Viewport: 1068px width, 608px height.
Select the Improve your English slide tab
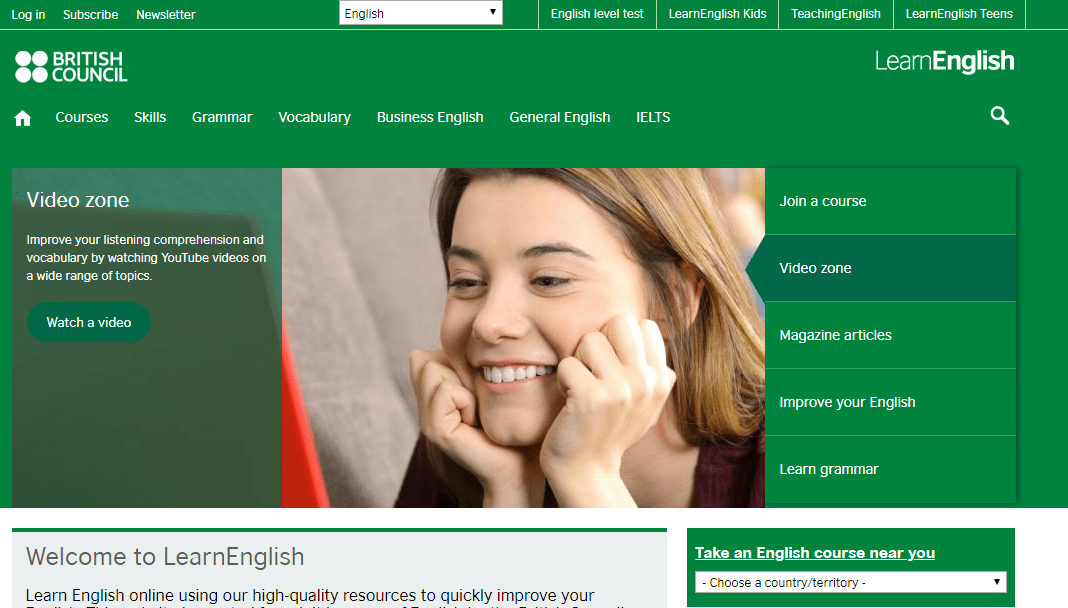click(890, 402)
